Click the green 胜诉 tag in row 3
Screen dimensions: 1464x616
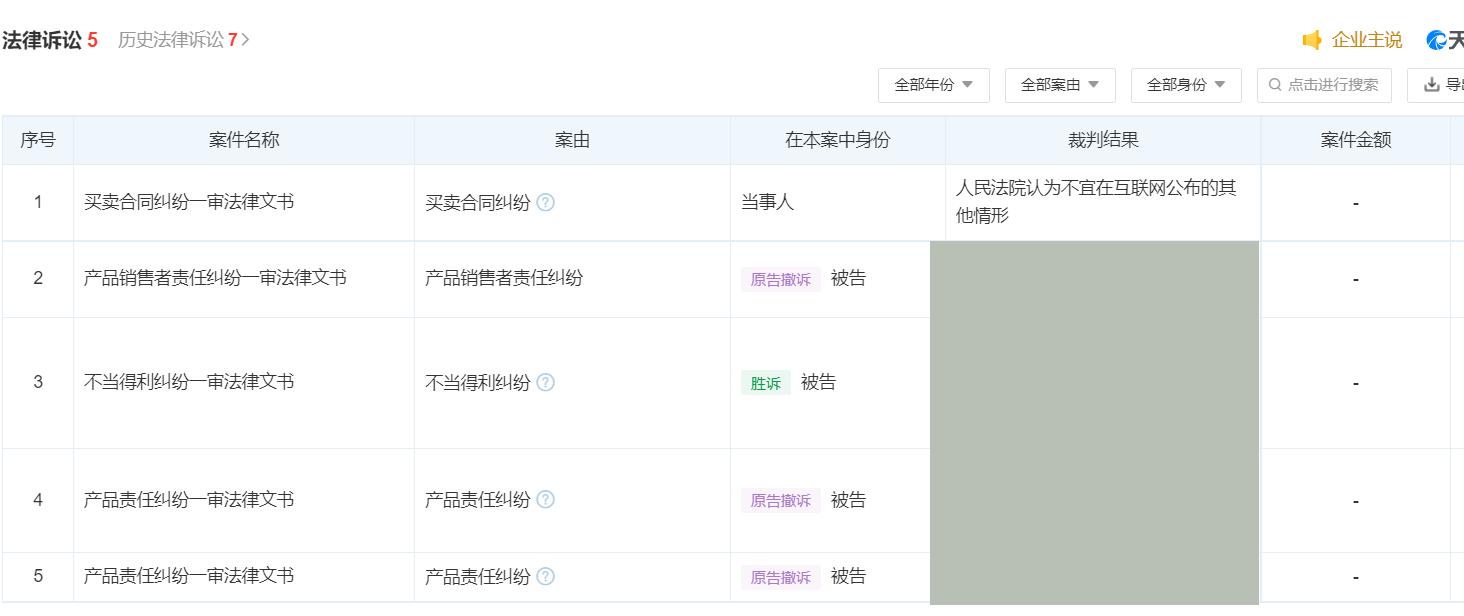[x=765, y=382]
